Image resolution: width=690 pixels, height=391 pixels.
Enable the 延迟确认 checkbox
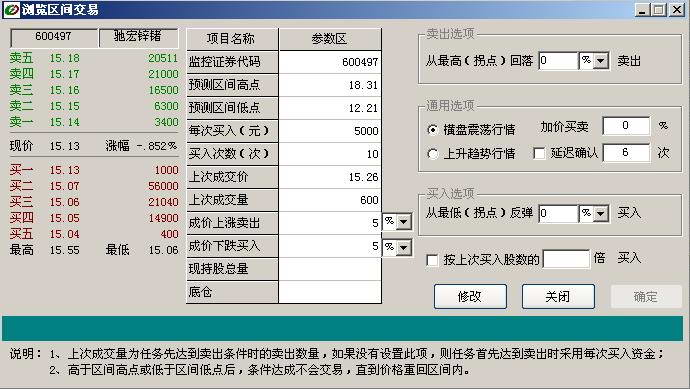click(539, 153)
